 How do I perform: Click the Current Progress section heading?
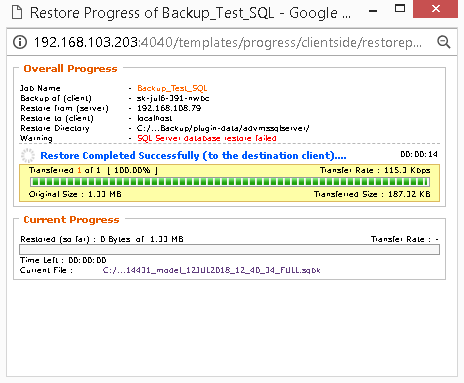(71, 220)
